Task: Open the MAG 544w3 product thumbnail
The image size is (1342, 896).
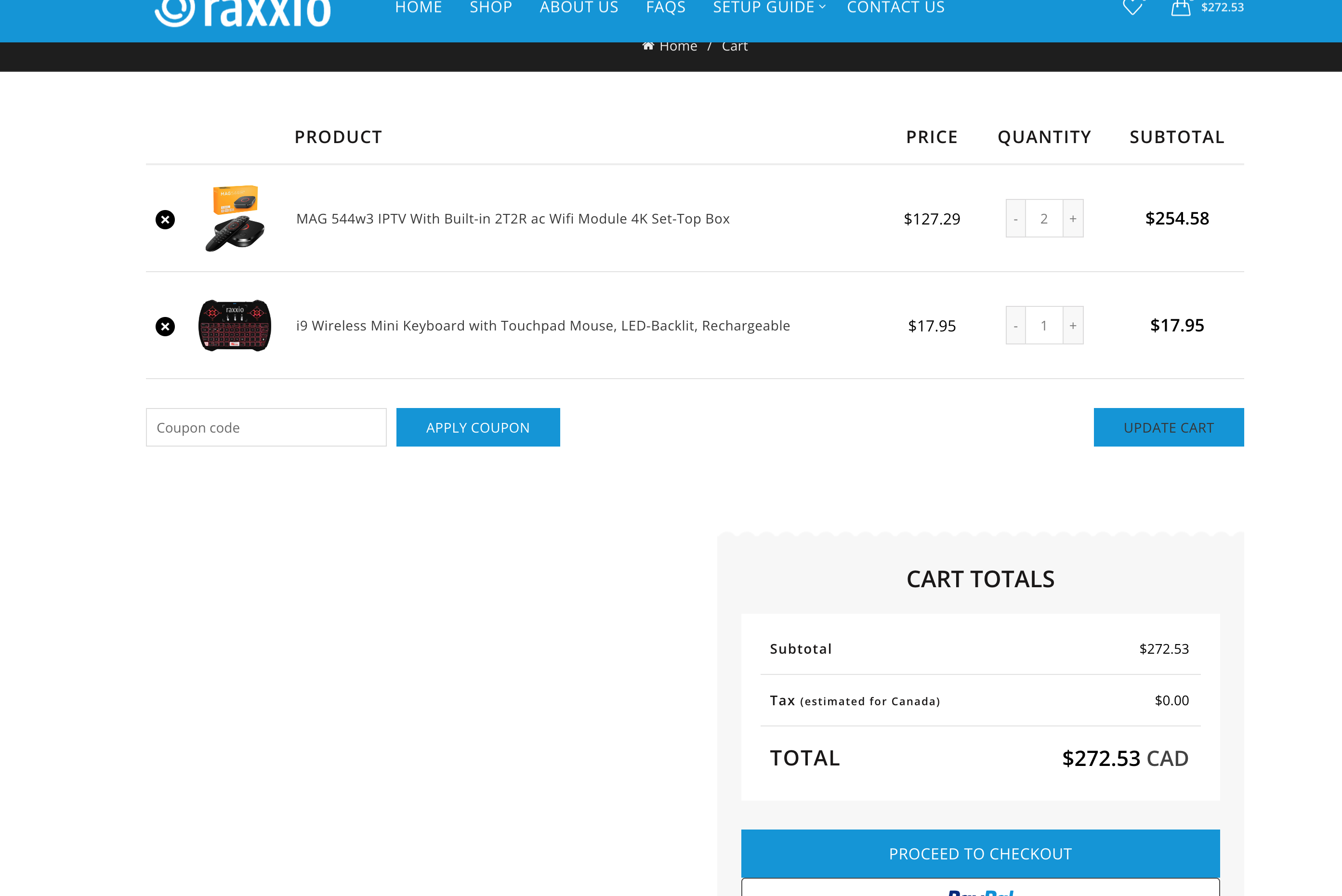Action: pyautogui.click(x=235, y=218)
